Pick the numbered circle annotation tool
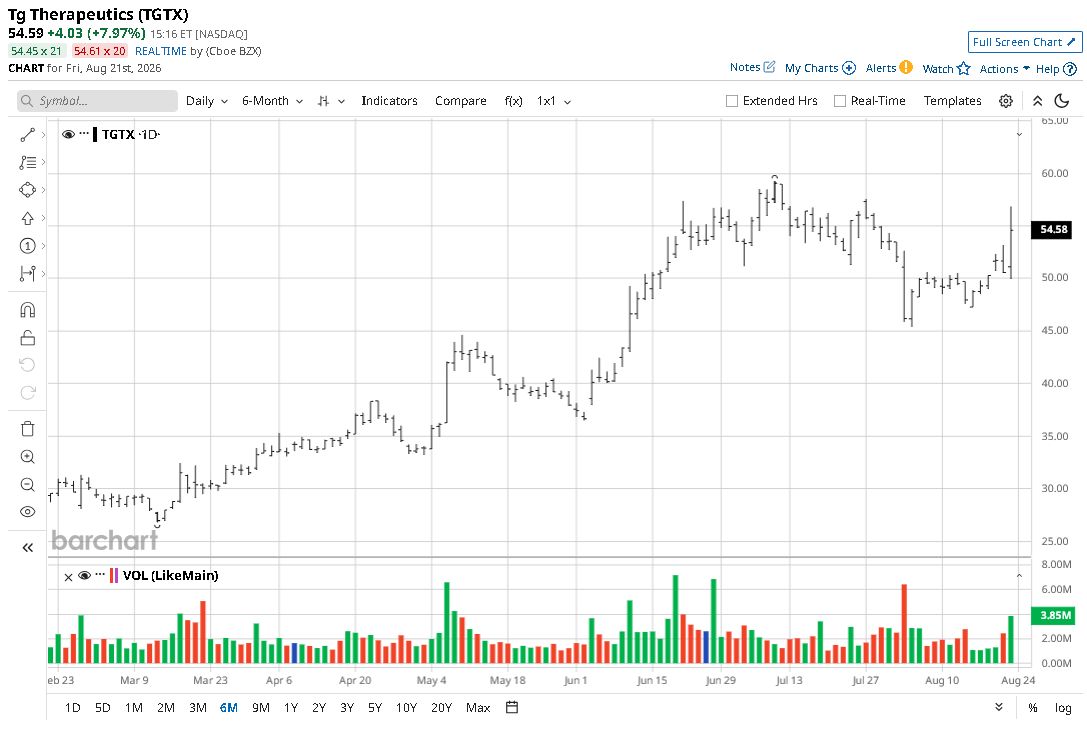The width and height of the screenshot is (1087, 730). click(x=27, y=246)
